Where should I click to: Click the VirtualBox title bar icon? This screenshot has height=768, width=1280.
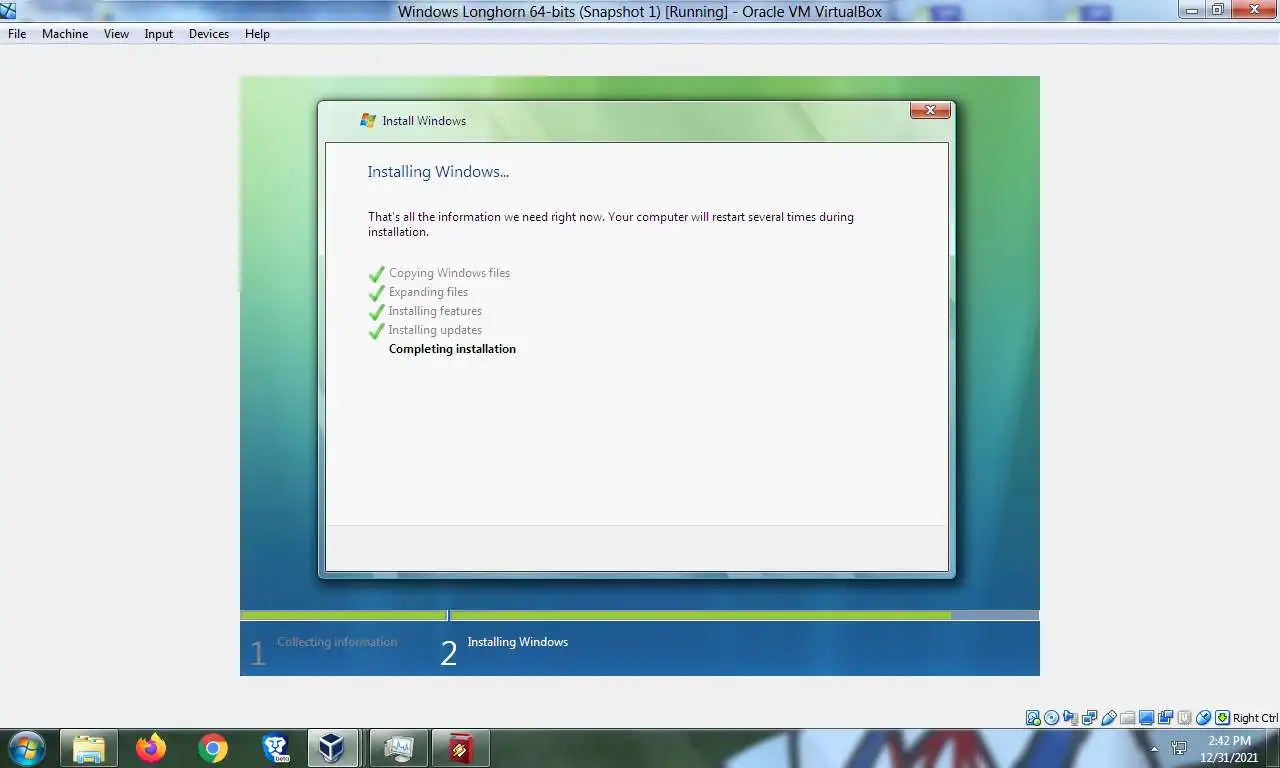pos(9,11)
